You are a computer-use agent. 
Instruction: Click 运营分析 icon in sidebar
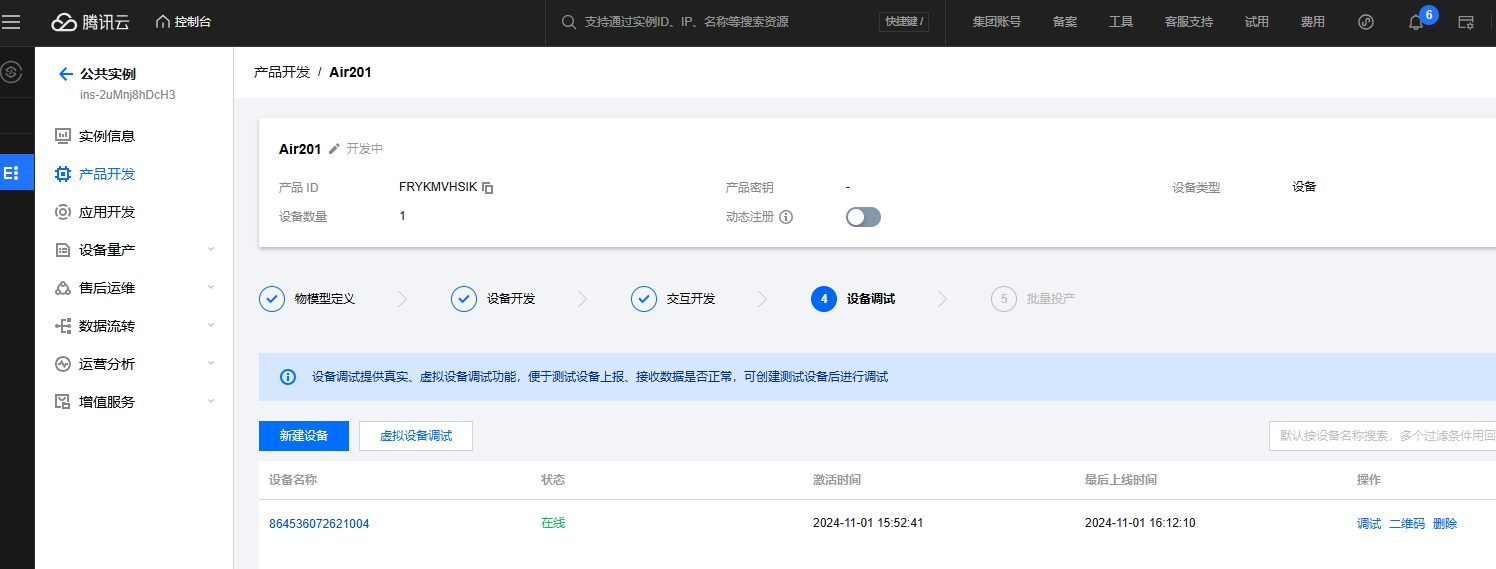pos(62,364)
